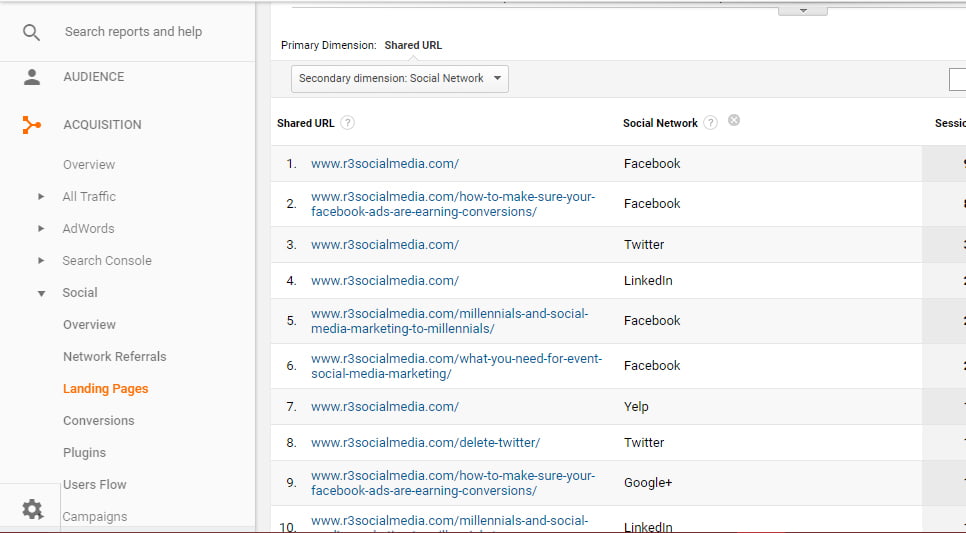
Task: Click help icon next to Shared URL
Action: [347, 123]
